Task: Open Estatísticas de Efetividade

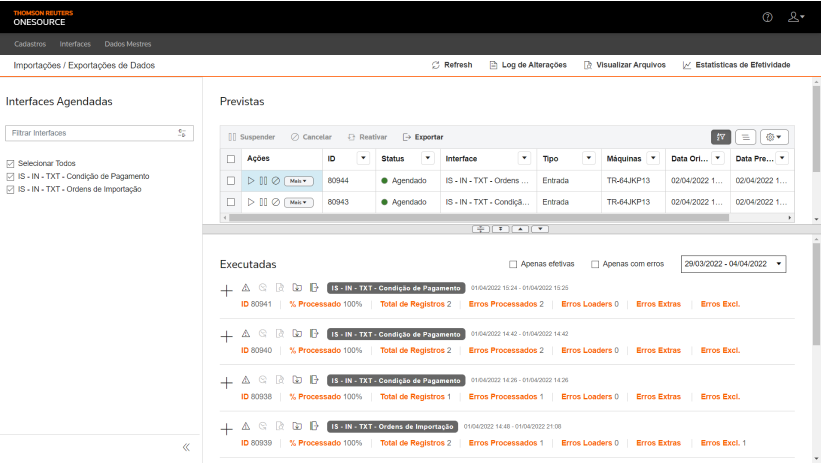Action: click(x=736, y=65)
